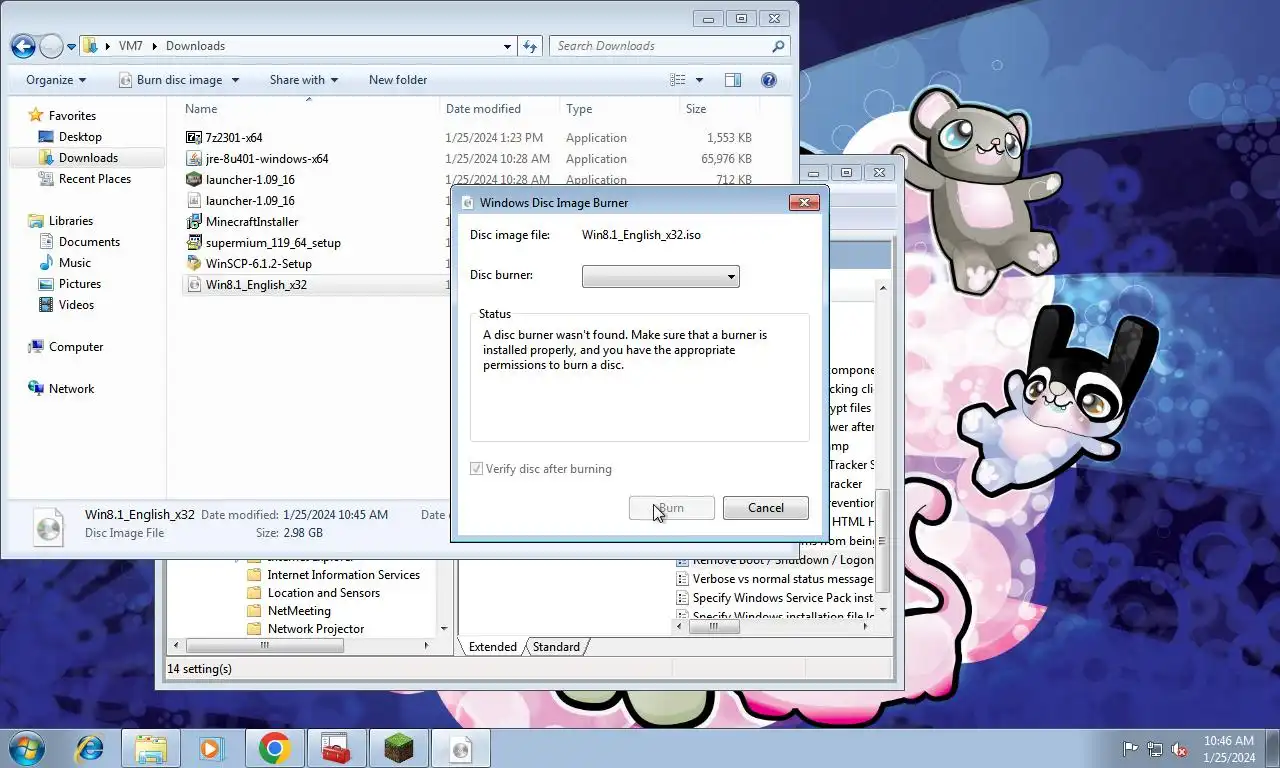This screenshot has width=1280, height=768.
Task: Open Favorites star in navigation pane
Action: (x=36, y=115)
